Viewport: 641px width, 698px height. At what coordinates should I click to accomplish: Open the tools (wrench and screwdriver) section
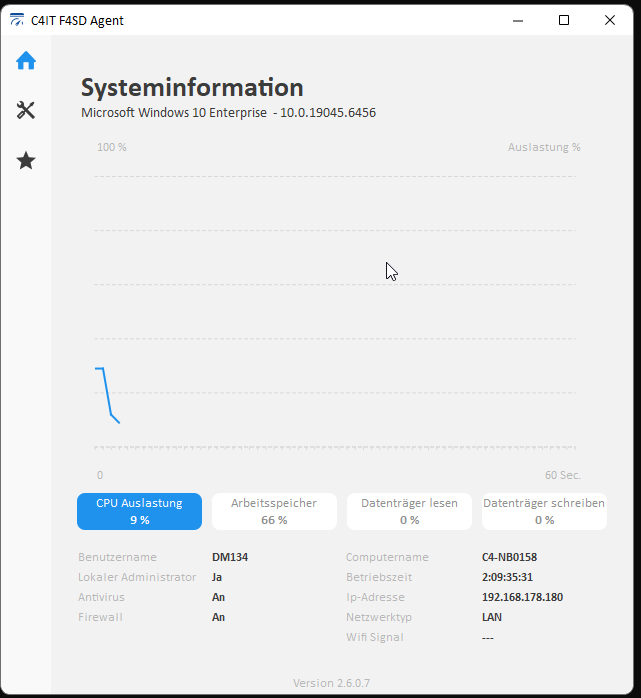point(26,110)
